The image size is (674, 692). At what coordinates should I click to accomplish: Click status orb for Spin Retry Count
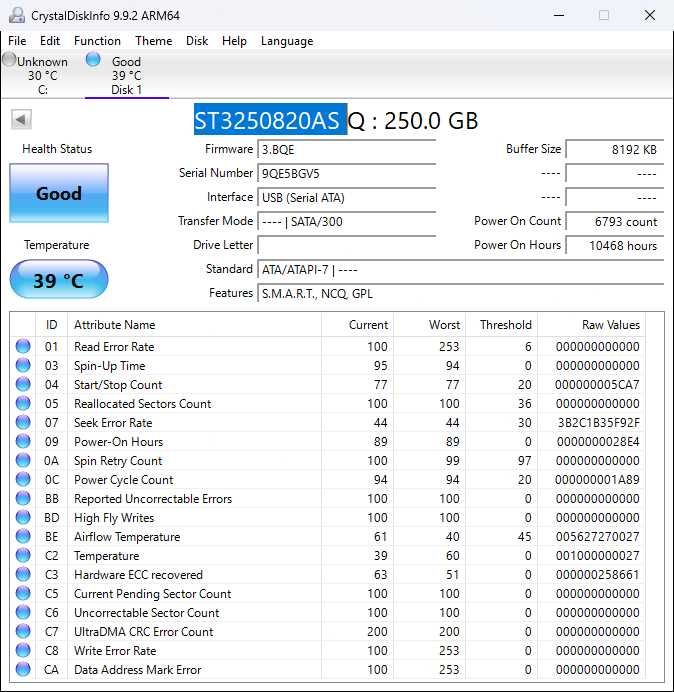[23, 460]
